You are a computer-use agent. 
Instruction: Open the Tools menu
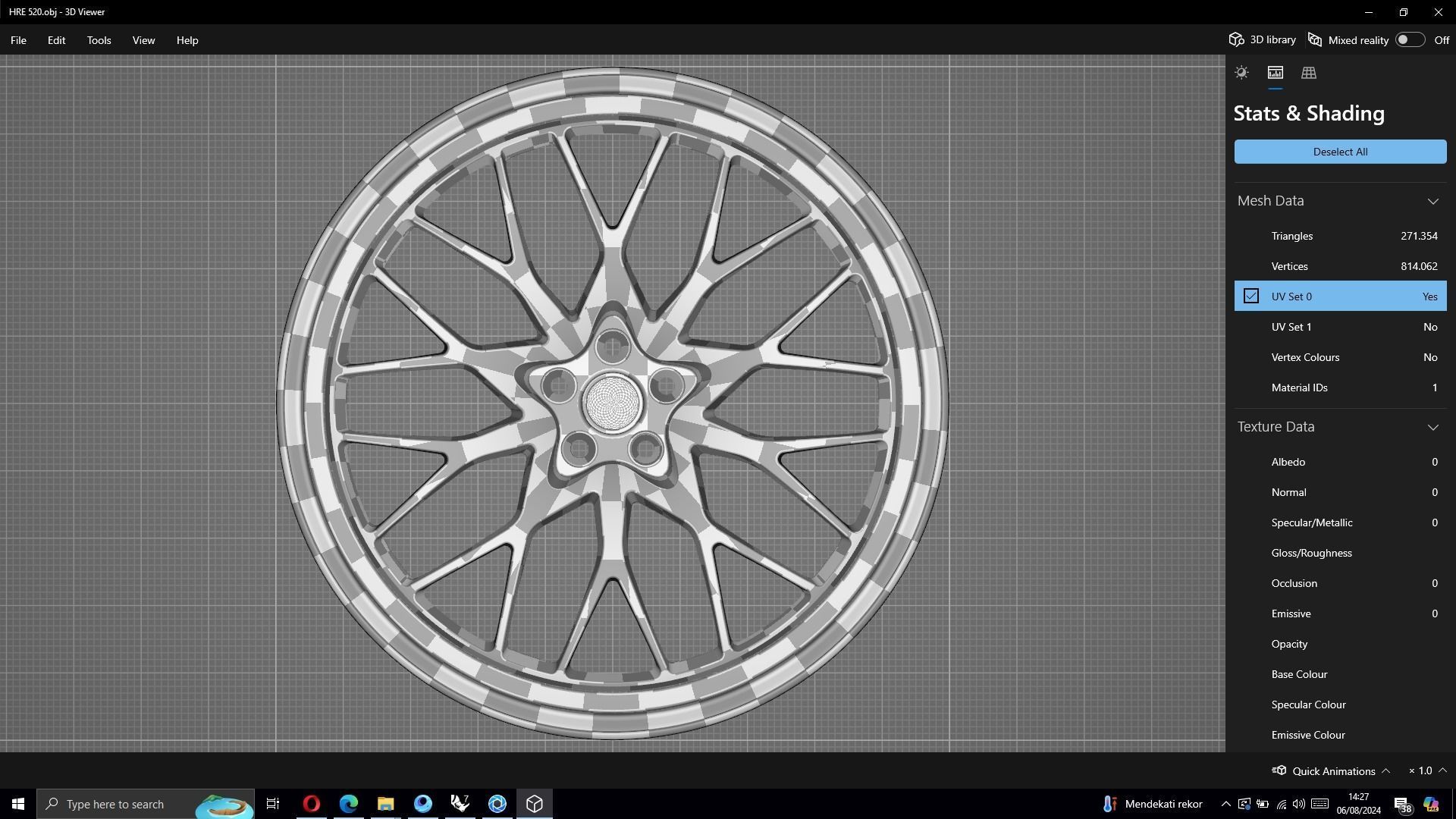(x=99, y=40)
